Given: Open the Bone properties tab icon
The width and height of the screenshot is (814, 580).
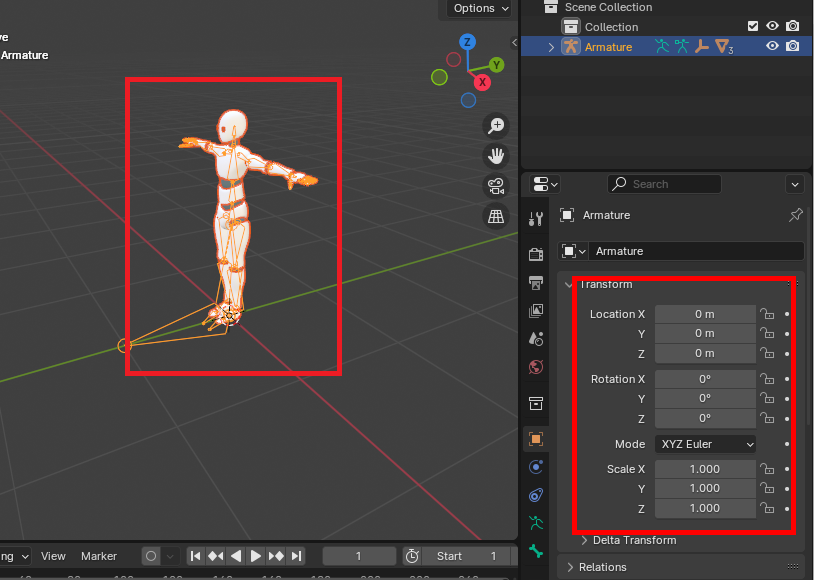Looking at the screenshot, I should (536, 550).
